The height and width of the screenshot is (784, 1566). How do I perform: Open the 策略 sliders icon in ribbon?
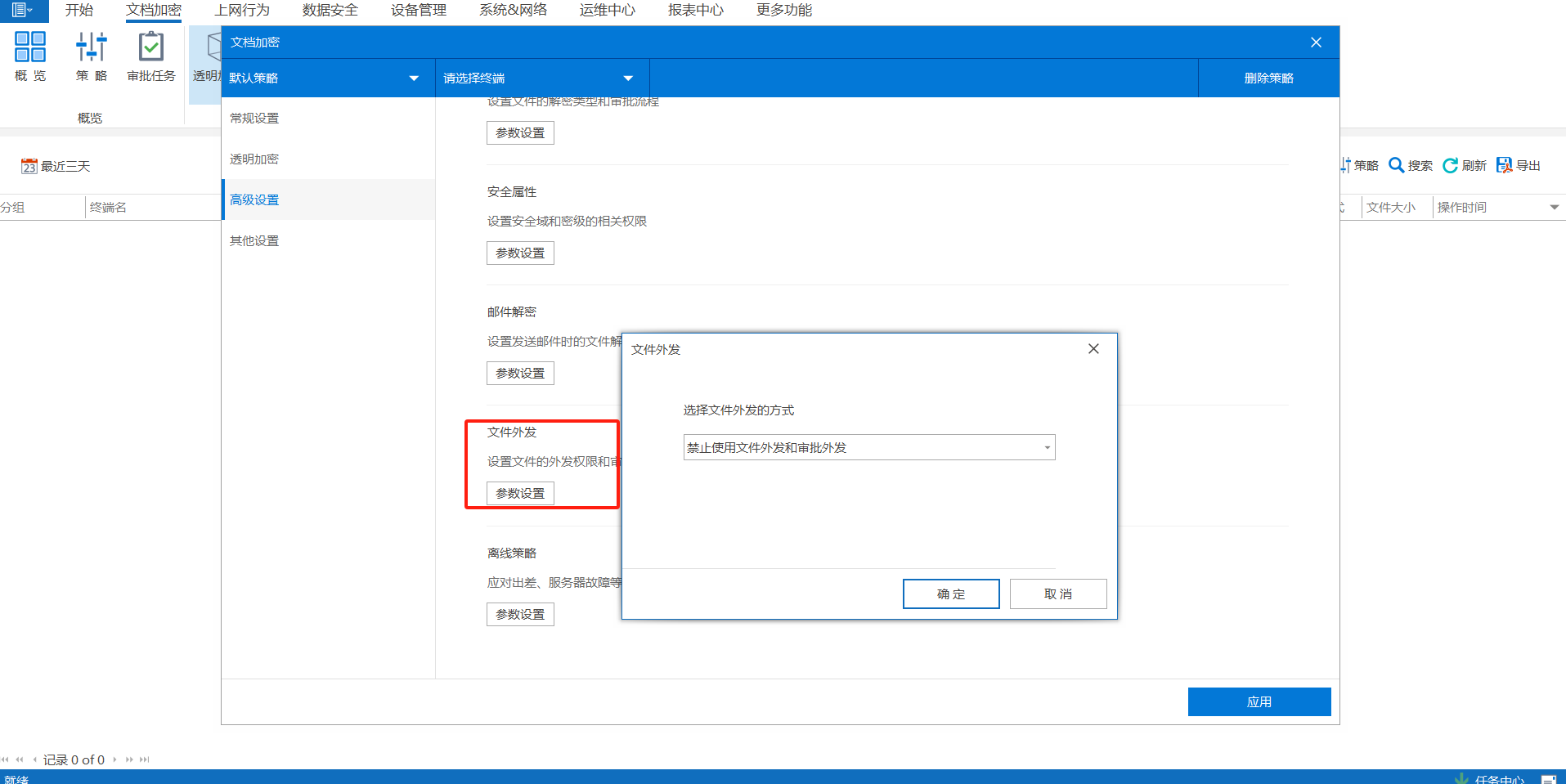click(91, 56)
